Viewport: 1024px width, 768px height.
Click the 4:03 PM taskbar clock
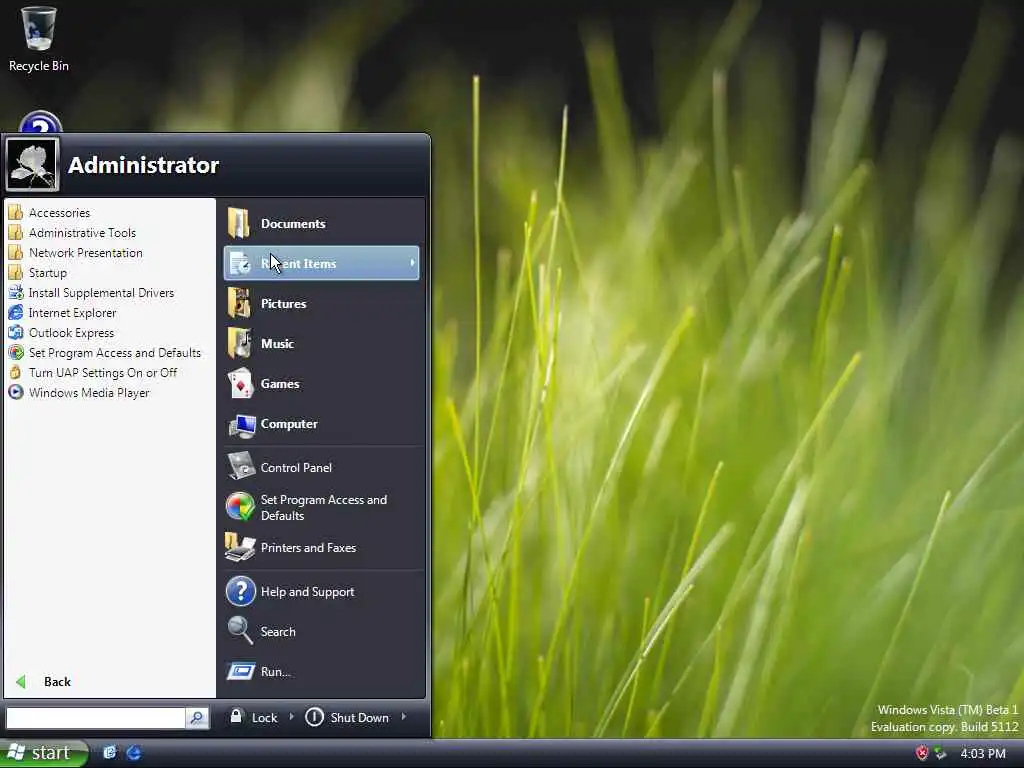tap(983, 754)
